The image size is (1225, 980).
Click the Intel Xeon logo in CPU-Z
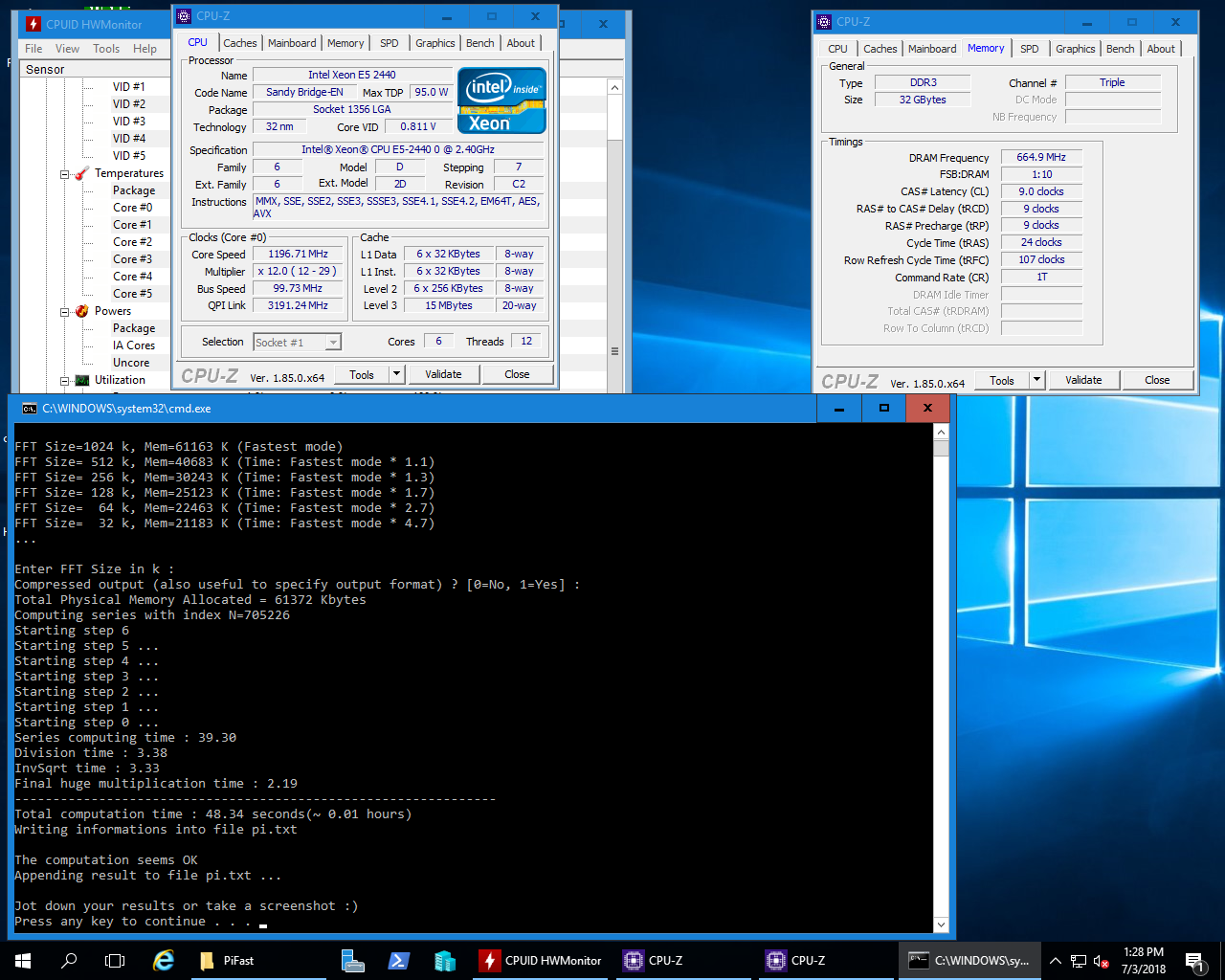pyautogui.click(x=501, y=100)
